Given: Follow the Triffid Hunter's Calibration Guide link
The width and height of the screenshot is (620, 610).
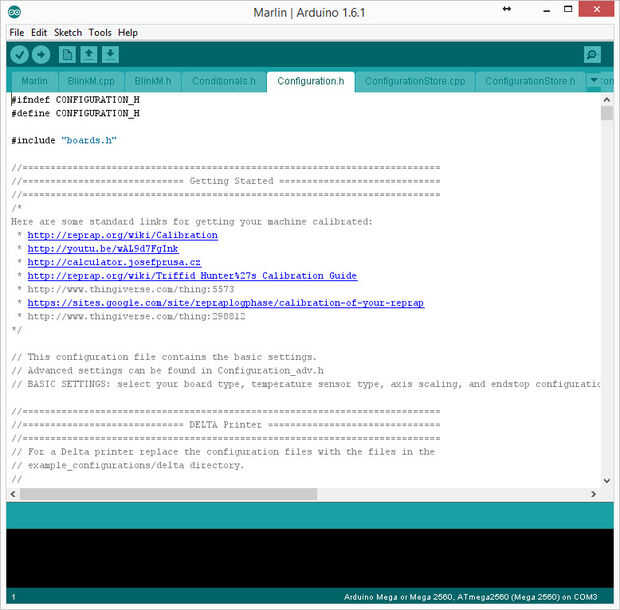Looking at the screenshot, I should click(x=192, y=276).
